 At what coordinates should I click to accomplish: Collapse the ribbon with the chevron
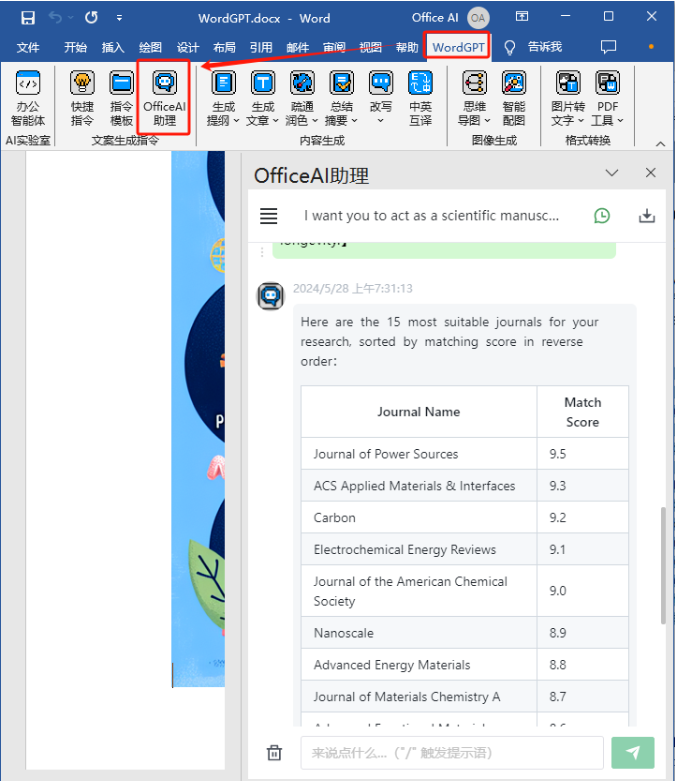tap(661, 144)
